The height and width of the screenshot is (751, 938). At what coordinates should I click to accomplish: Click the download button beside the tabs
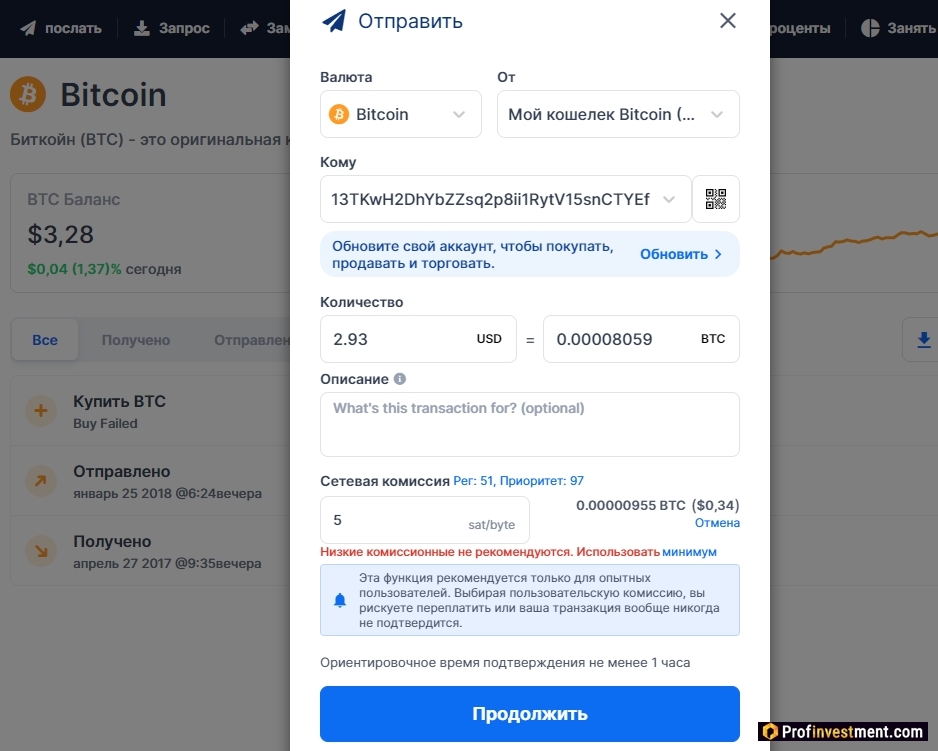coord(923,339)
